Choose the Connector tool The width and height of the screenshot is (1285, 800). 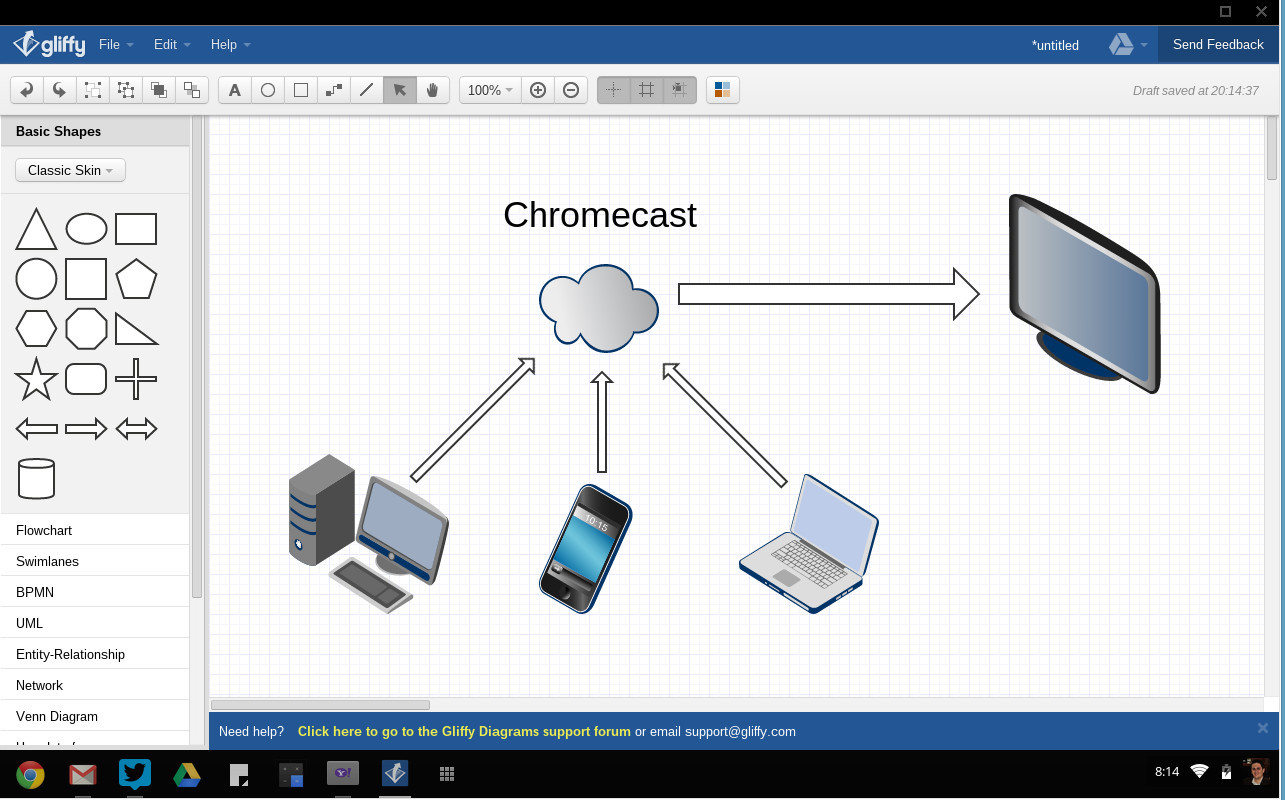(x=333, y=90)
